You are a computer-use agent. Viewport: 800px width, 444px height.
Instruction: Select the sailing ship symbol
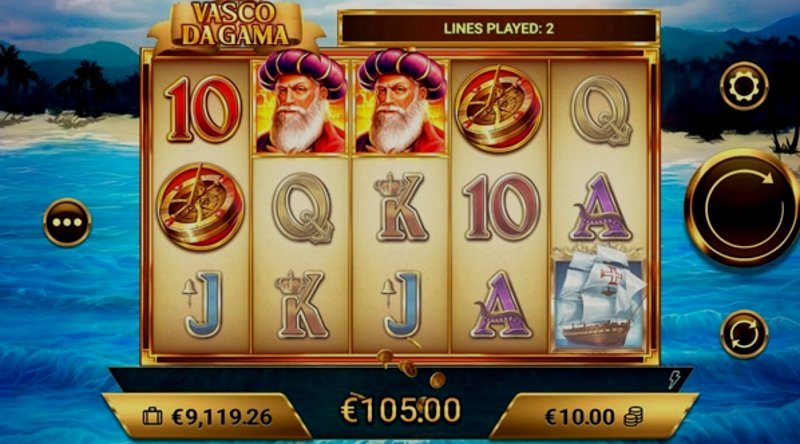point(599,300)
